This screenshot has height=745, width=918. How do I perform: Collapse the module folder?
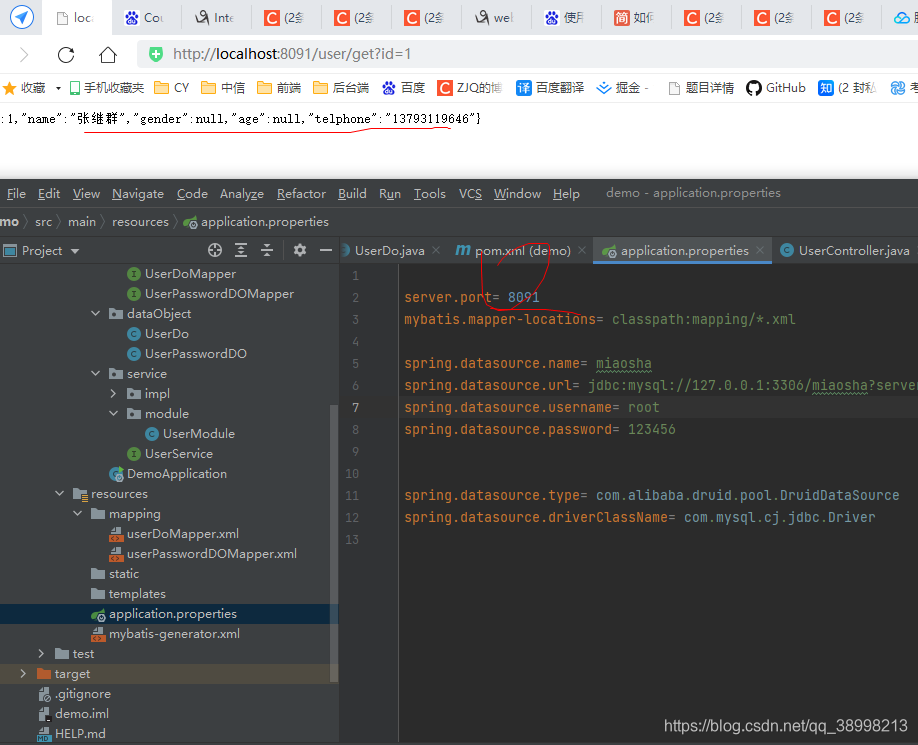tap(114, 413)
